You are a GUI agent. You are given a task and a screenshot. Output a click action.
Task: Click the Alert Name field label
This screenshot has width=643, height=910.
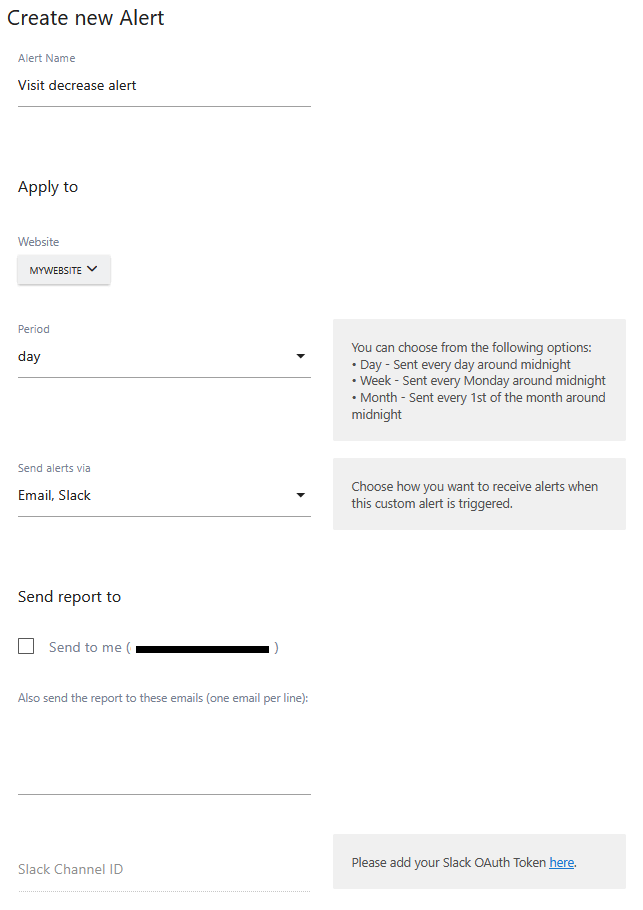tap(46, 58)
